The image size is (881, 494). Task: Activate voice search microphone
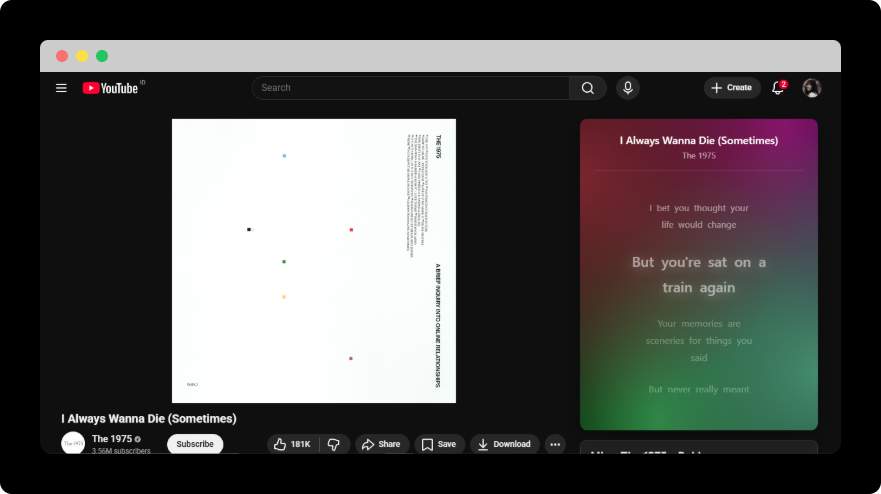pos(628,88)
